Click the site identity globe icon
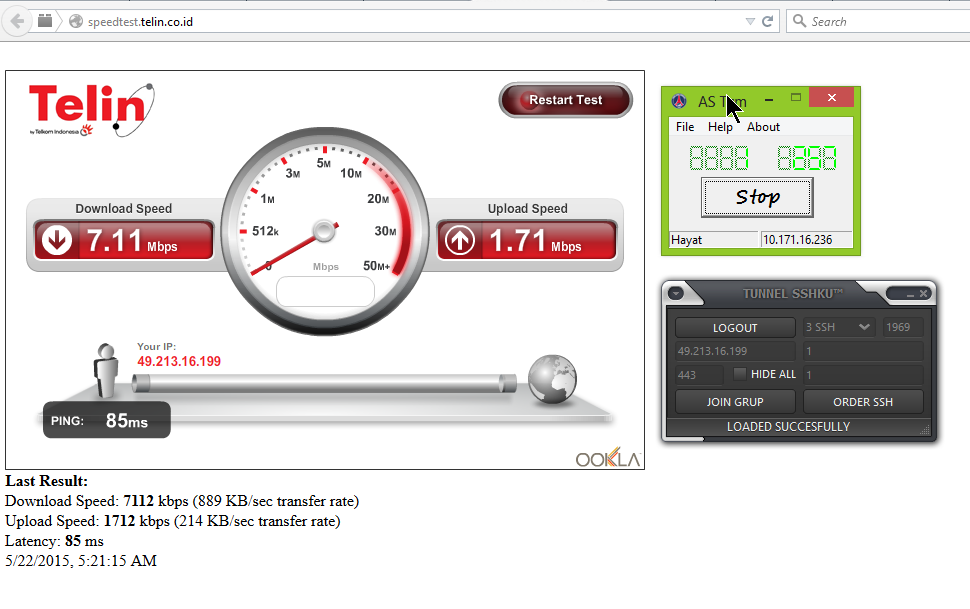The height and width of the screenshot is (609, 970). [x=76, y=22]
